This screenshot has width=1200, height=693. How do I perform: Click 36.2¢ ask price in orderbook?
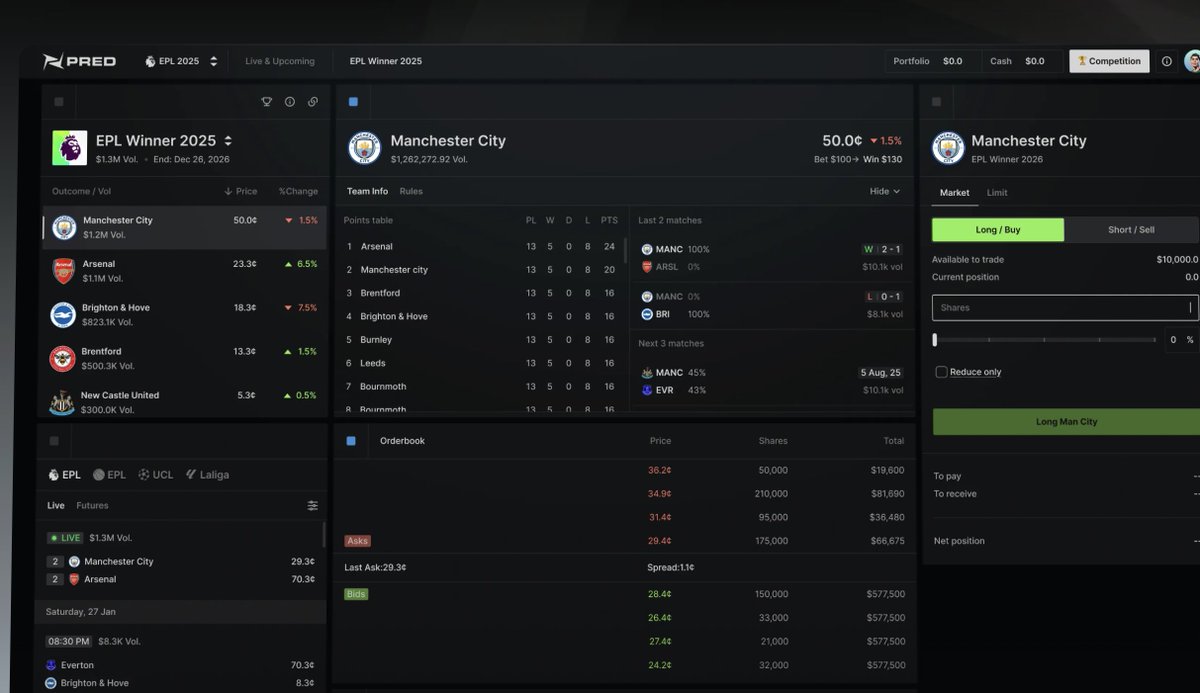tap(659, 470)
